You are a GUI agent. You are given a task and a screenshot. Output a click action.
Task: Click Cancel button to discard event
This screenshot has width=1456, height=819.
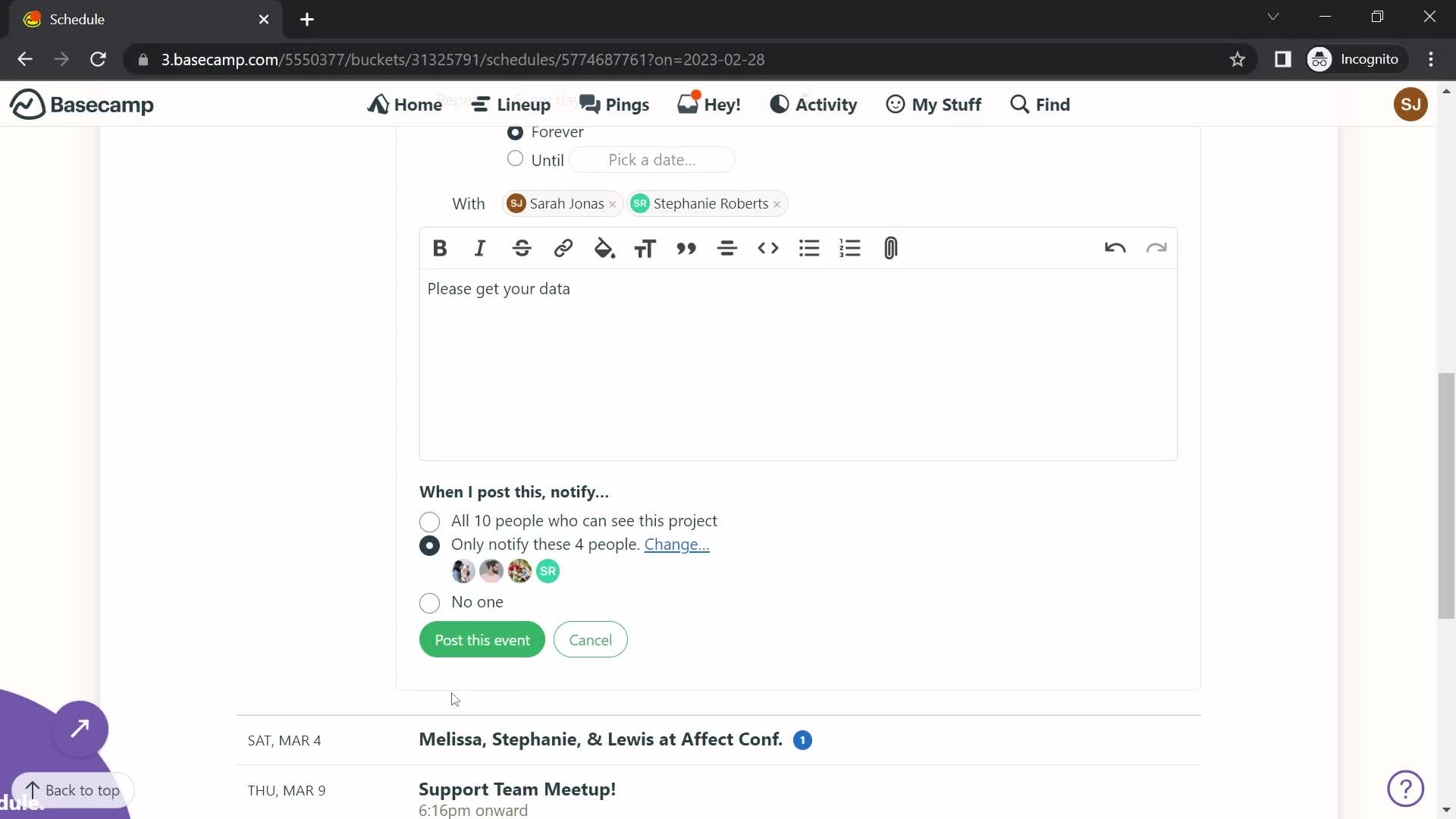tap(591, 640)
